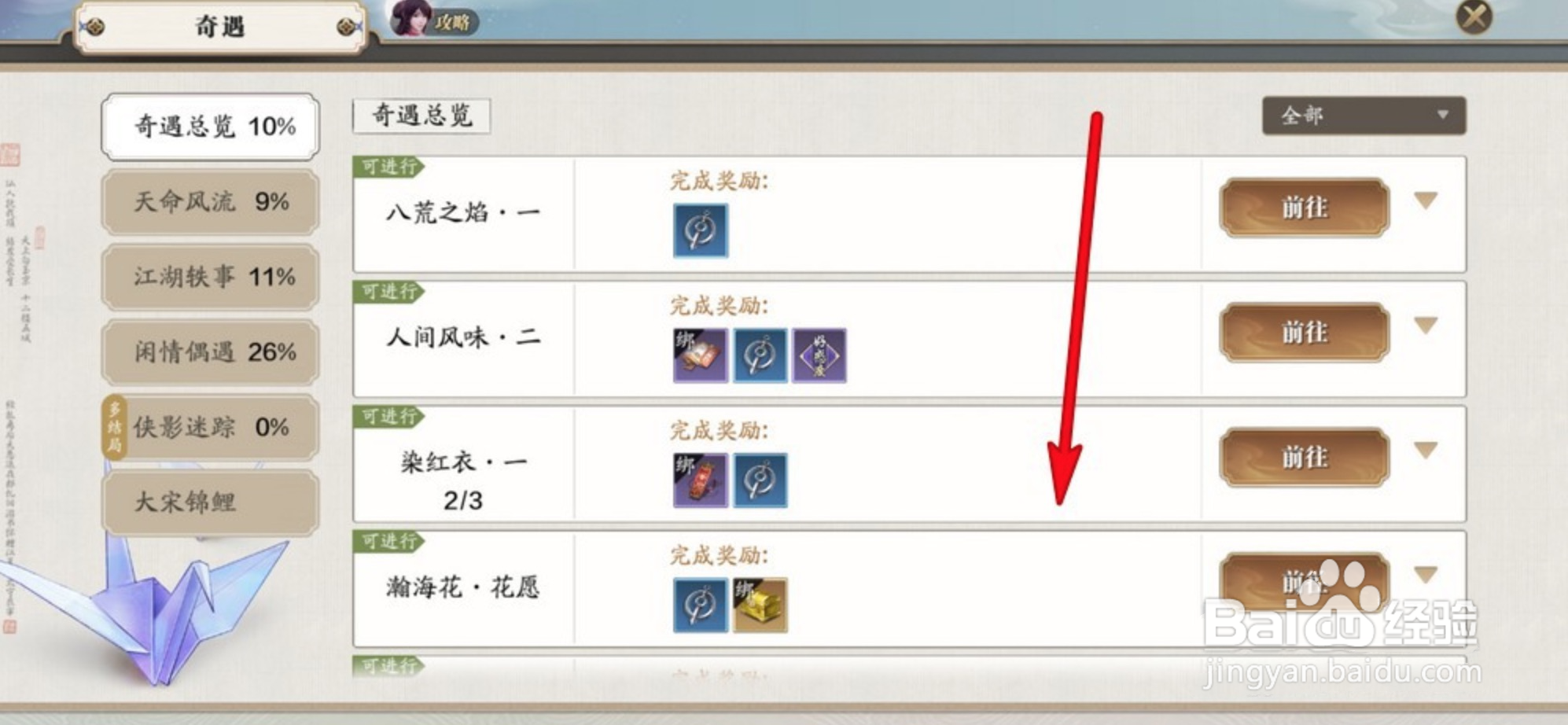Click the bound red item reward in 染红衣·一

point(701,480)
